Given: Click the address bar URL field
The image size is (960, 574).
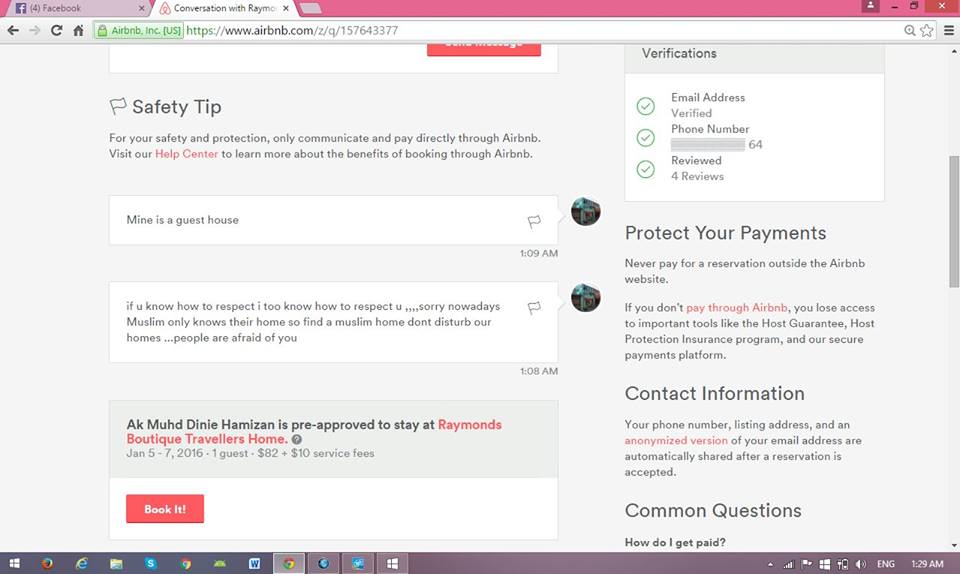Looking at the screenshot, I should pos(540,30).
